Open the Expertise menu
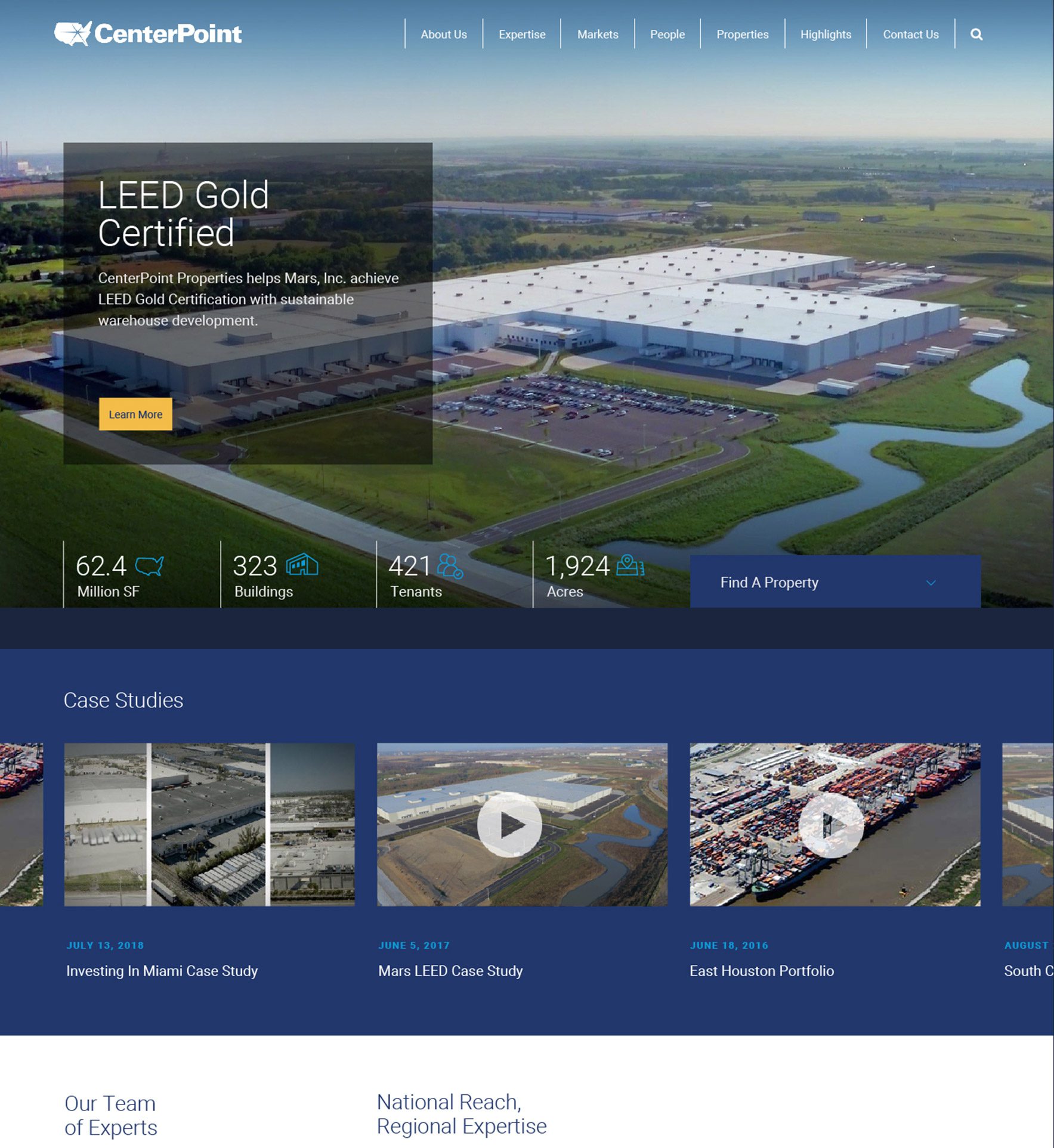Screen dimensions: 1054x1148 tap(522, 35)
